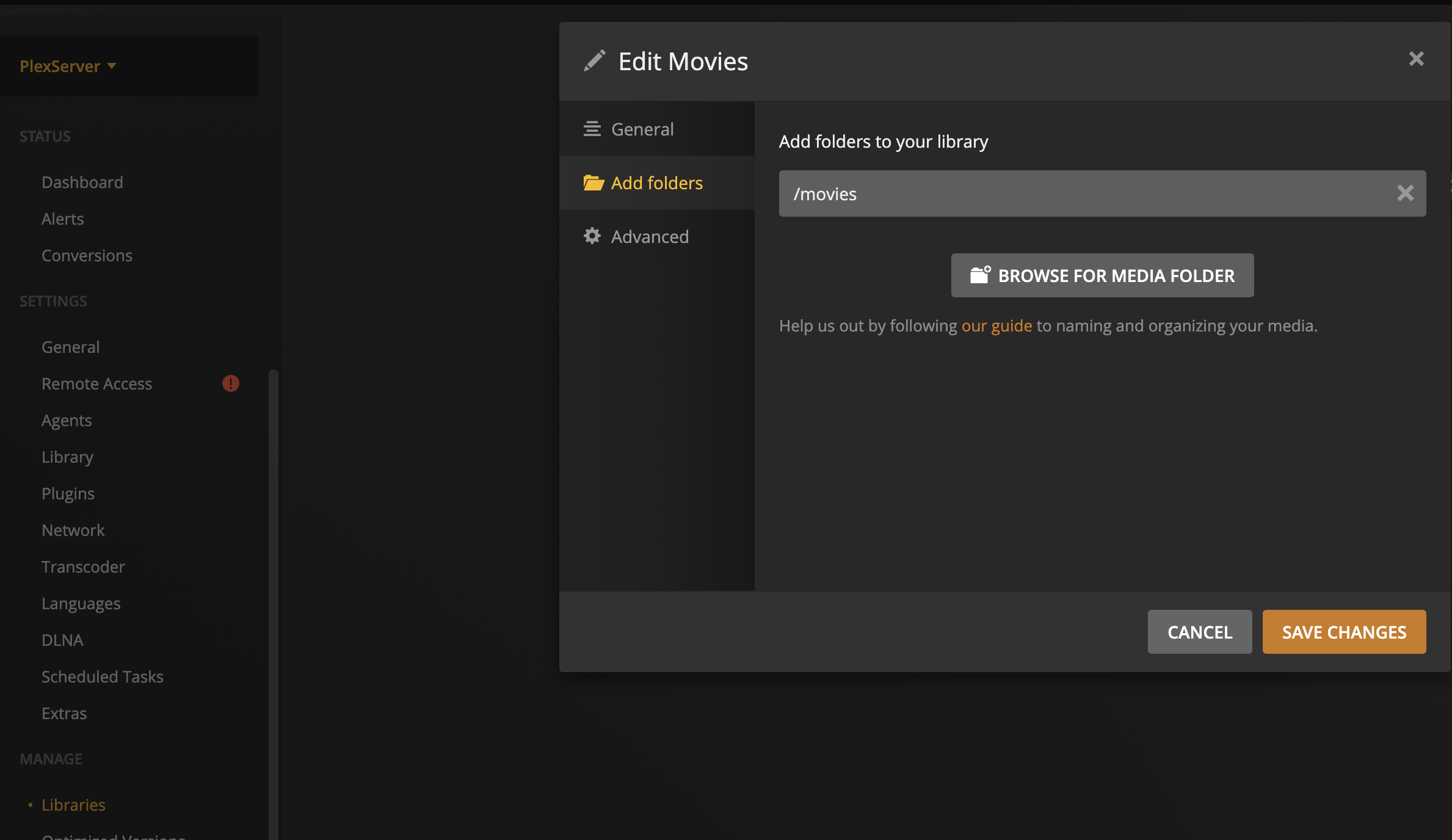Click the Remote Access warning alert icon
Image resolution: width=1452 pixels, height=840 pixels.
230,383
